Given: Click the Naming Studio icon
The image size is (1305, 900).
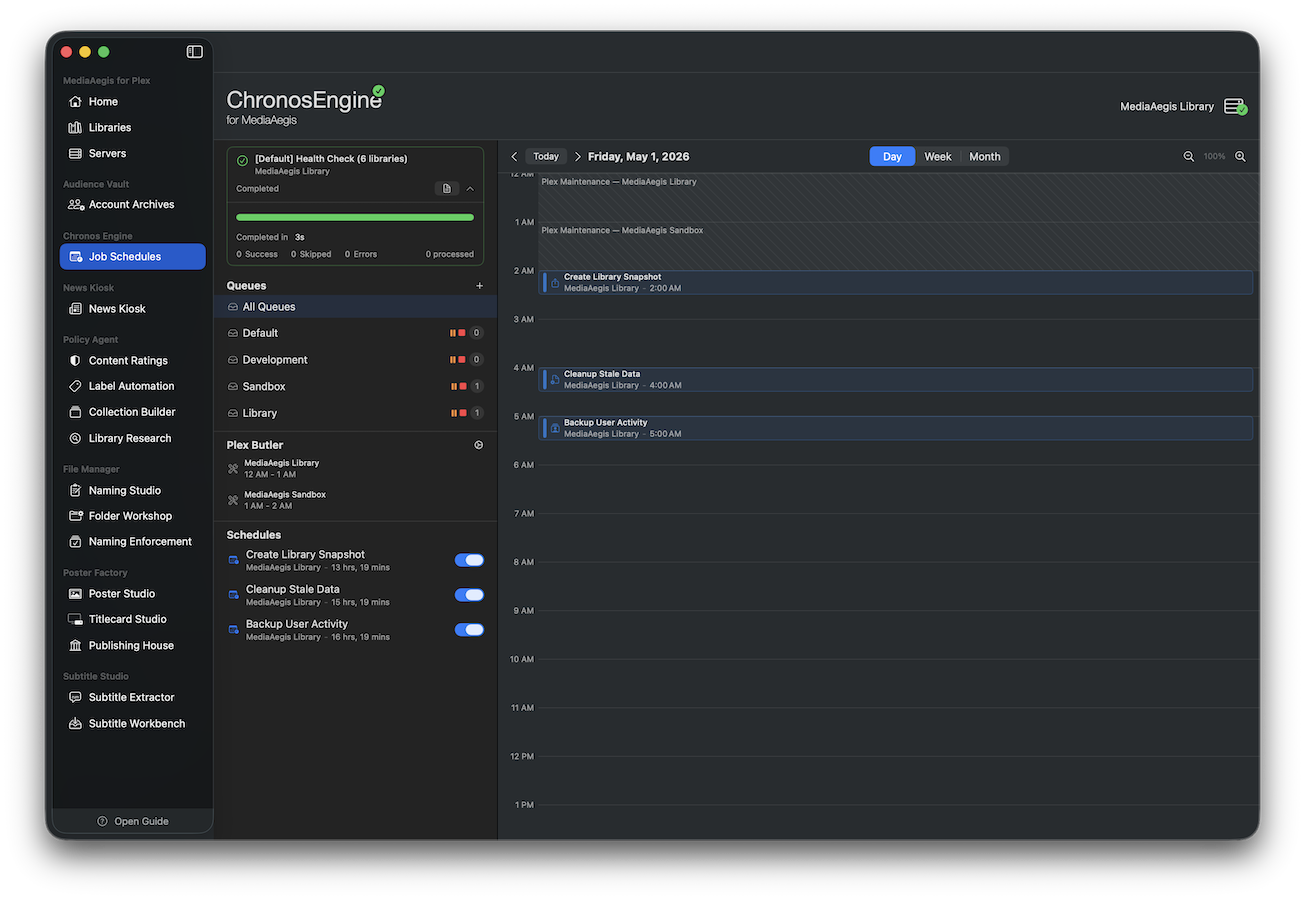Looking at the screenshot, I should click(75, 491).
